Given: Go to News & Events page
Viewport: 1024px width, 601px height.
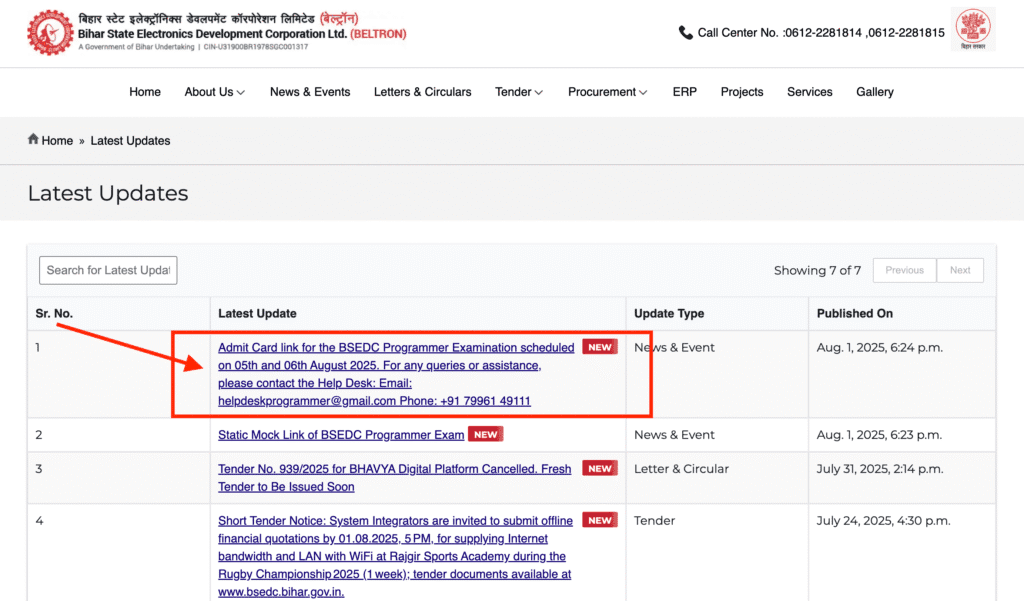Looking at the screenshot, I should point(310,92).
